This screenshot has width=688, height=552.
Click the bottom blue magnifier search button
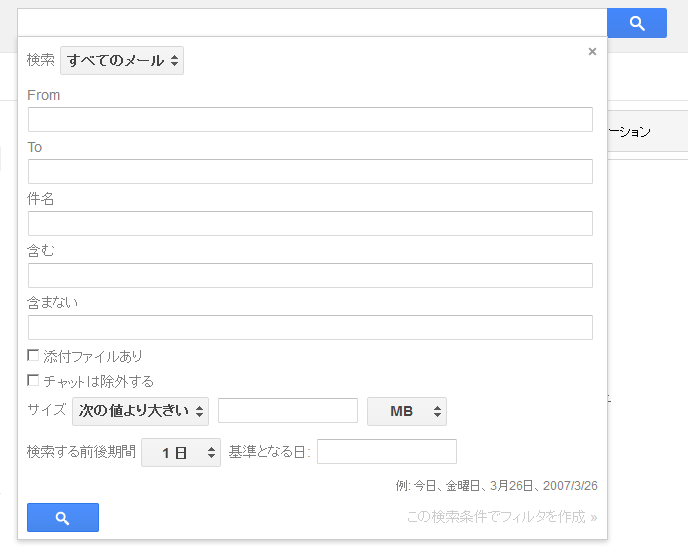62,517
